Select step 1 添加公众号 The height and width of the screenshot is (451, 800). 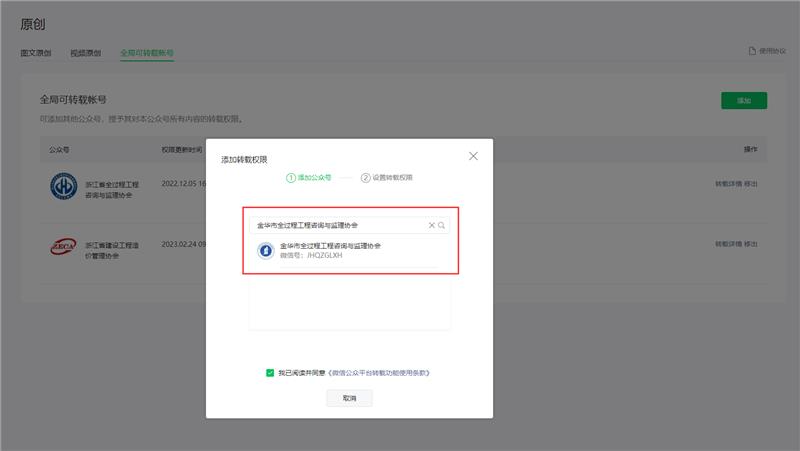pos(309,178)
